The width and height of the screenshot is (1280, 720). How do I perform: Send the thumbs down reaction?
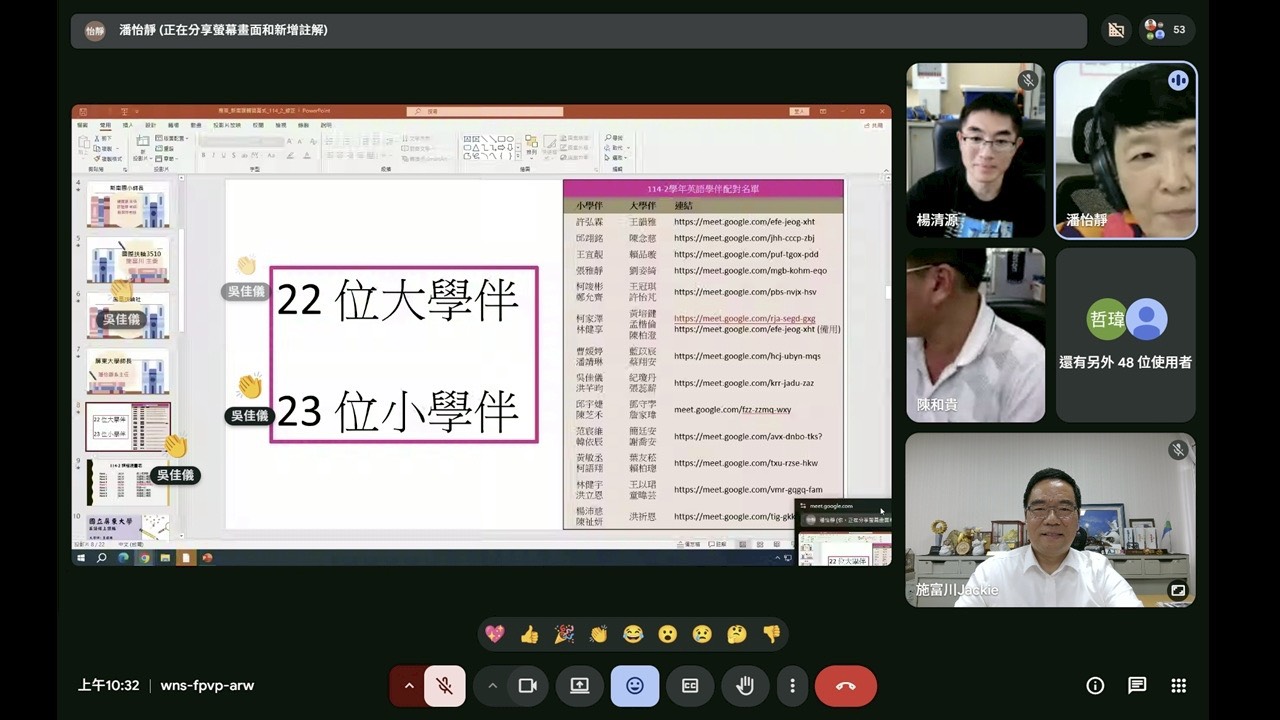[771, 634]
